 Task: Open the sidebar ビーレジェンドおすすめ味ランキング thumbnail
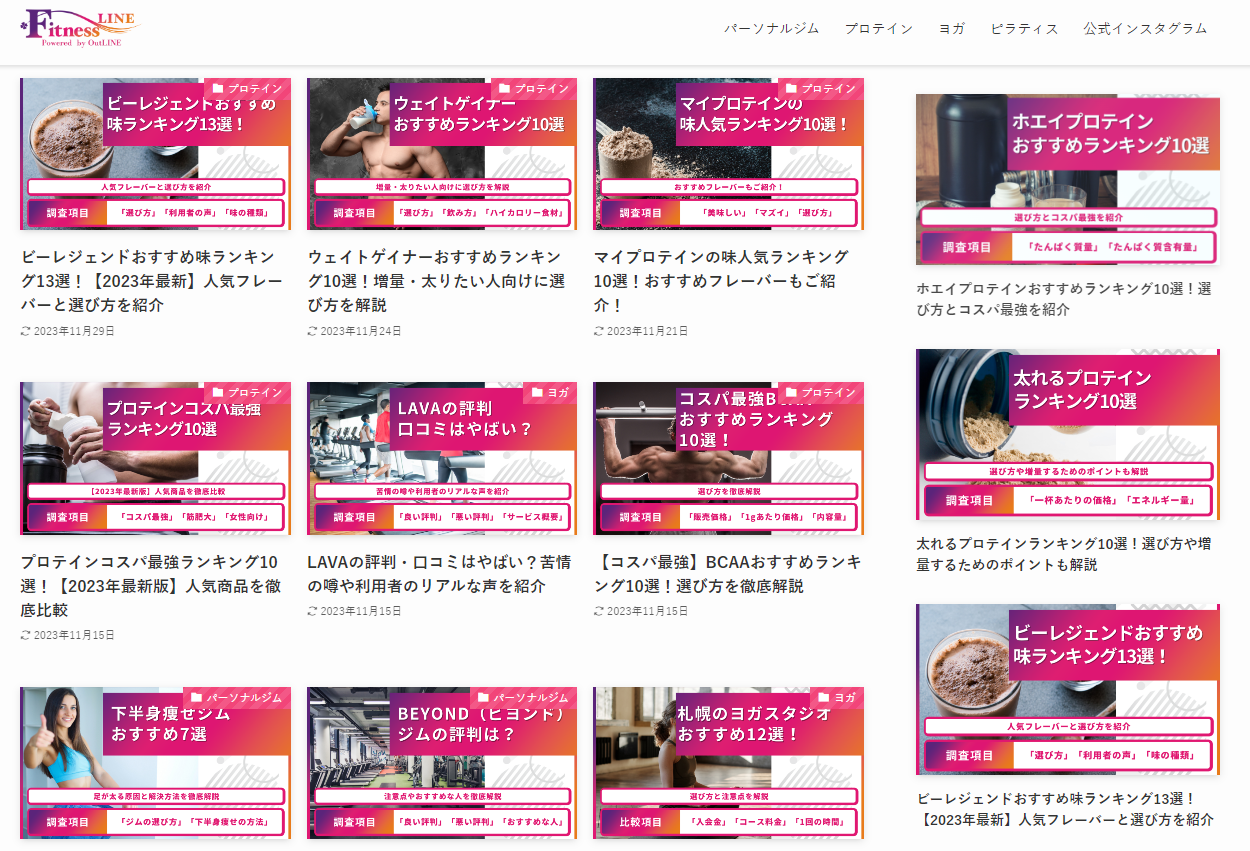pyautogui.click(x=1068, y=690)
